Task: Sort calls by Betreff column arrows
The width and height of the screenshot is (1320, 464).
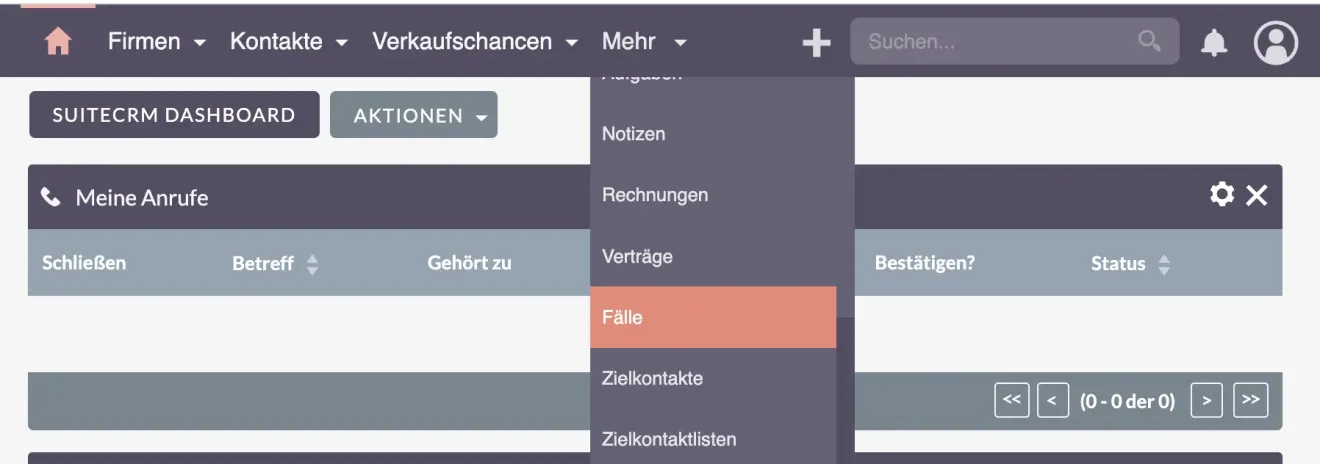Action: [312, 264]
